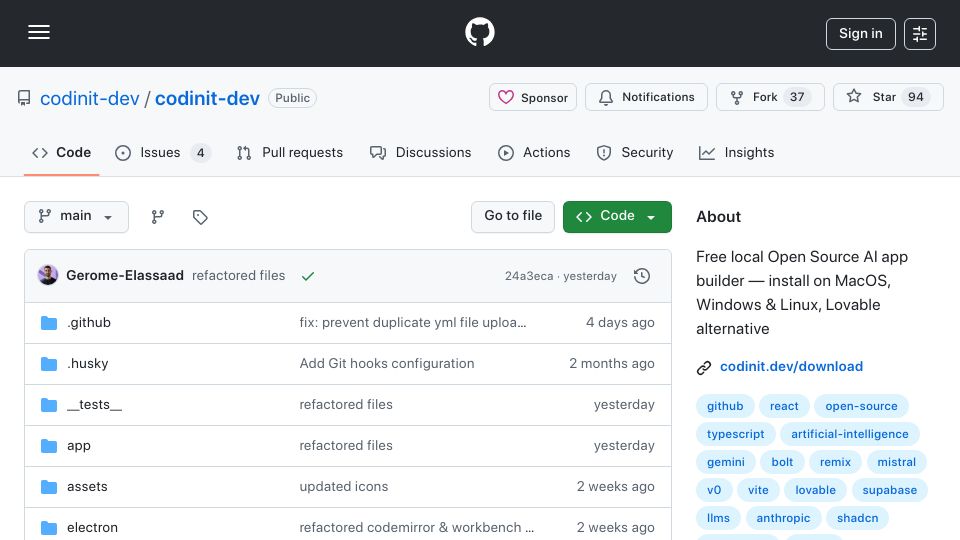Screen dimensions: 960x540
Task: Select the github topic tag
Action: (725, 406)
